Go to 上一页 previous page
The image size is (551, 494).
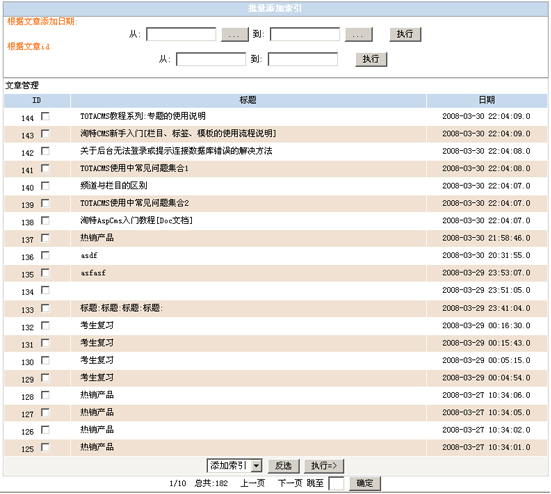(x=252, y=484)
